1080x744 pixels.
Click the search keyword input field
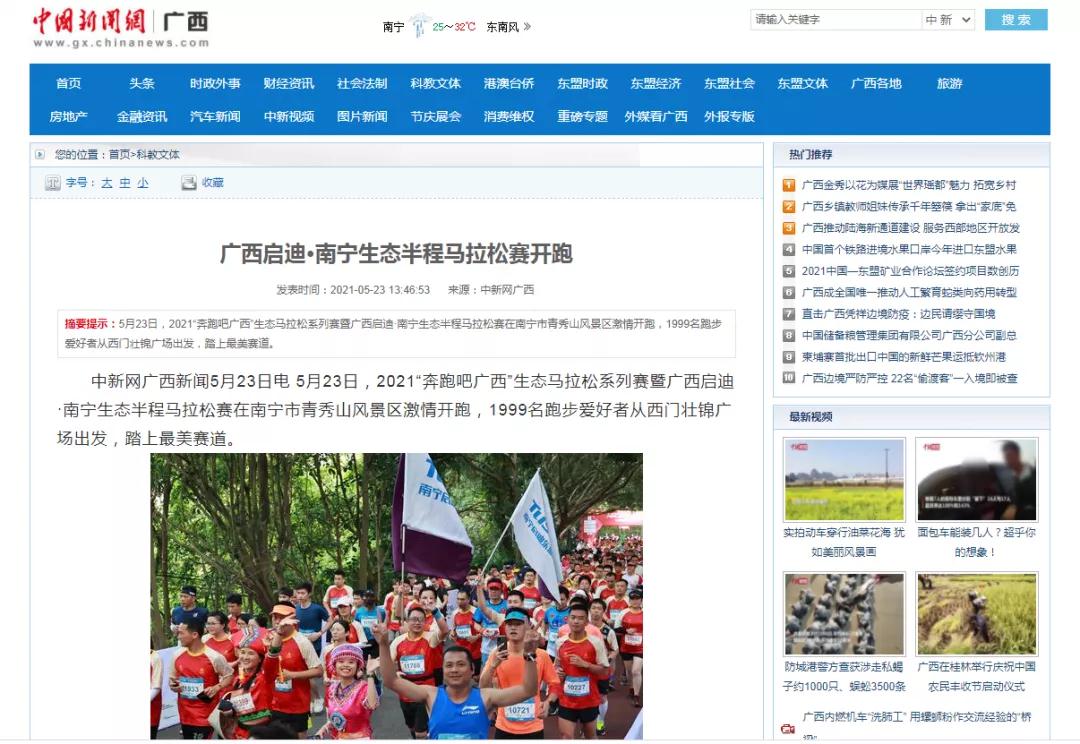tap(835, 20)
